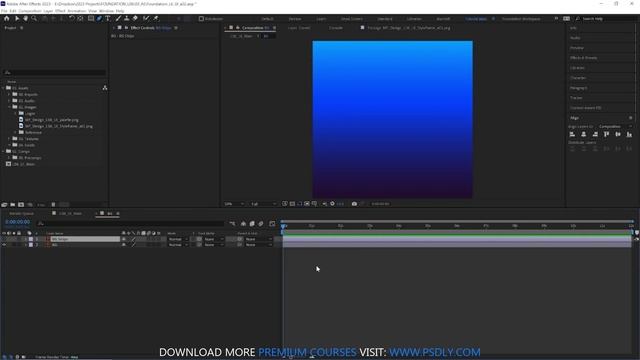Image resolution: width=640 pixels, height=360 pixels.
Task: Hide the BG layer via eye icon
Action: click(4, 245)
